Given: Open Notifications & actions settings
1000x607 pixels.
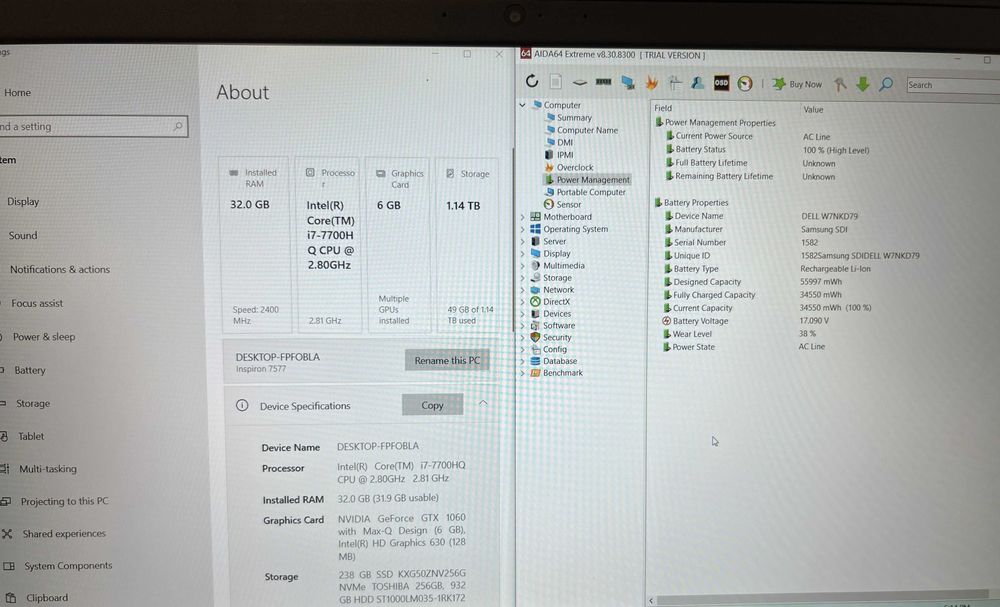Looking at the screenshot, I should pyautogui.click(x=60, y=269).
